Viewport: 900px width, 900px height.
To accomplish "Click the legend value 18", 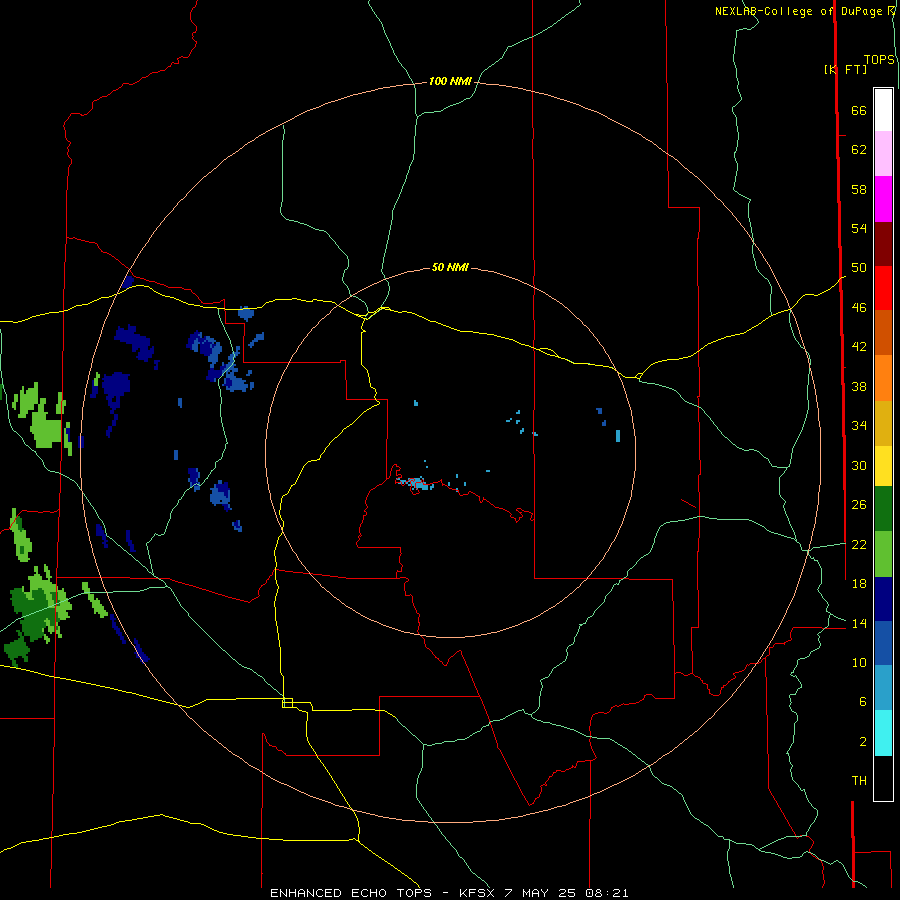I will pos(859,584).
